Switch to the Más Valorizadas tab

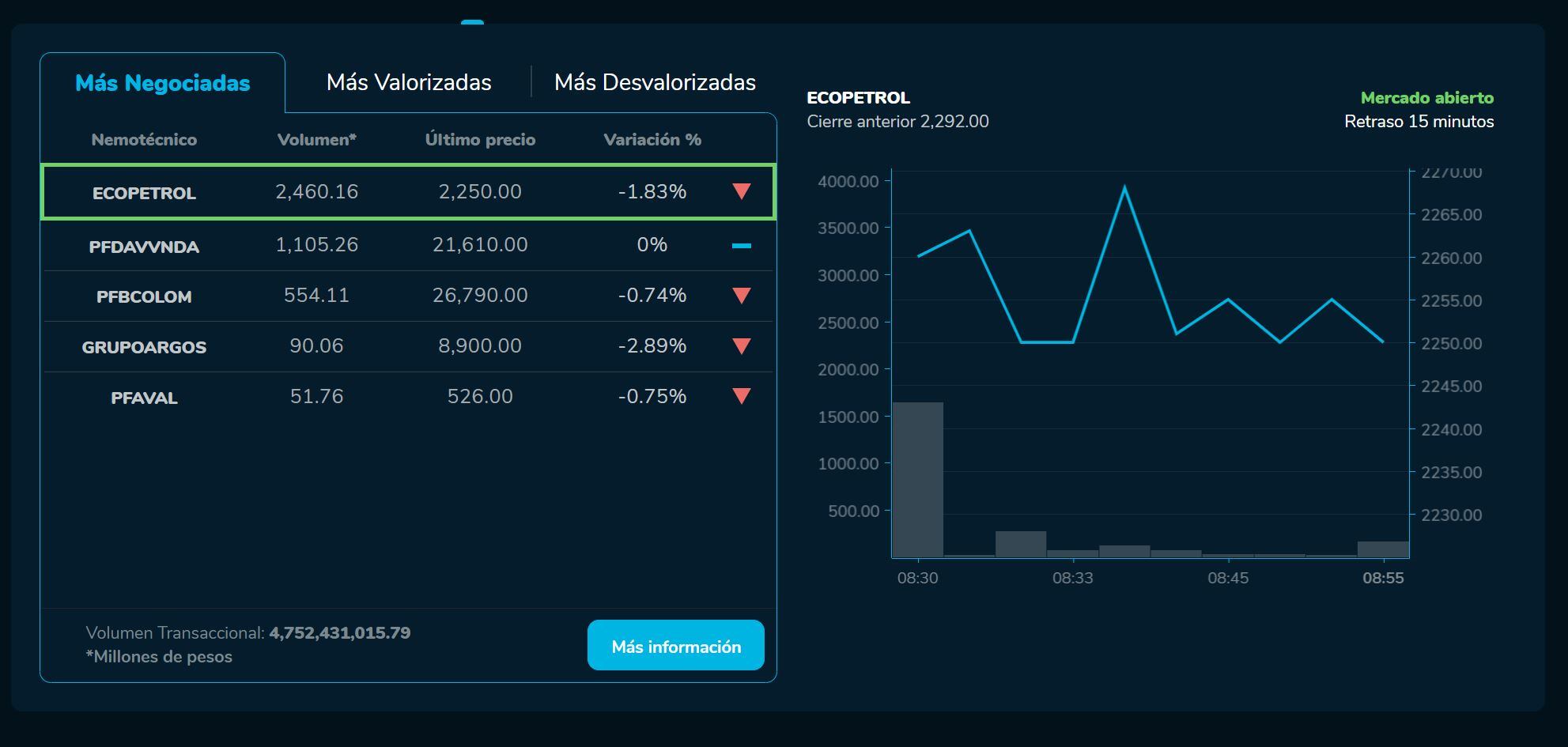pyautogui.click(x=409, y=82)
